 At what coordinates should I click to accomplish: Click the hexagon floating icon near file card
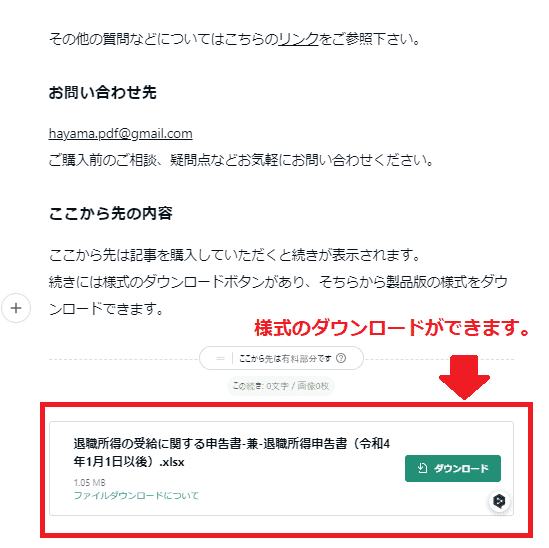[x=499, y=501]
